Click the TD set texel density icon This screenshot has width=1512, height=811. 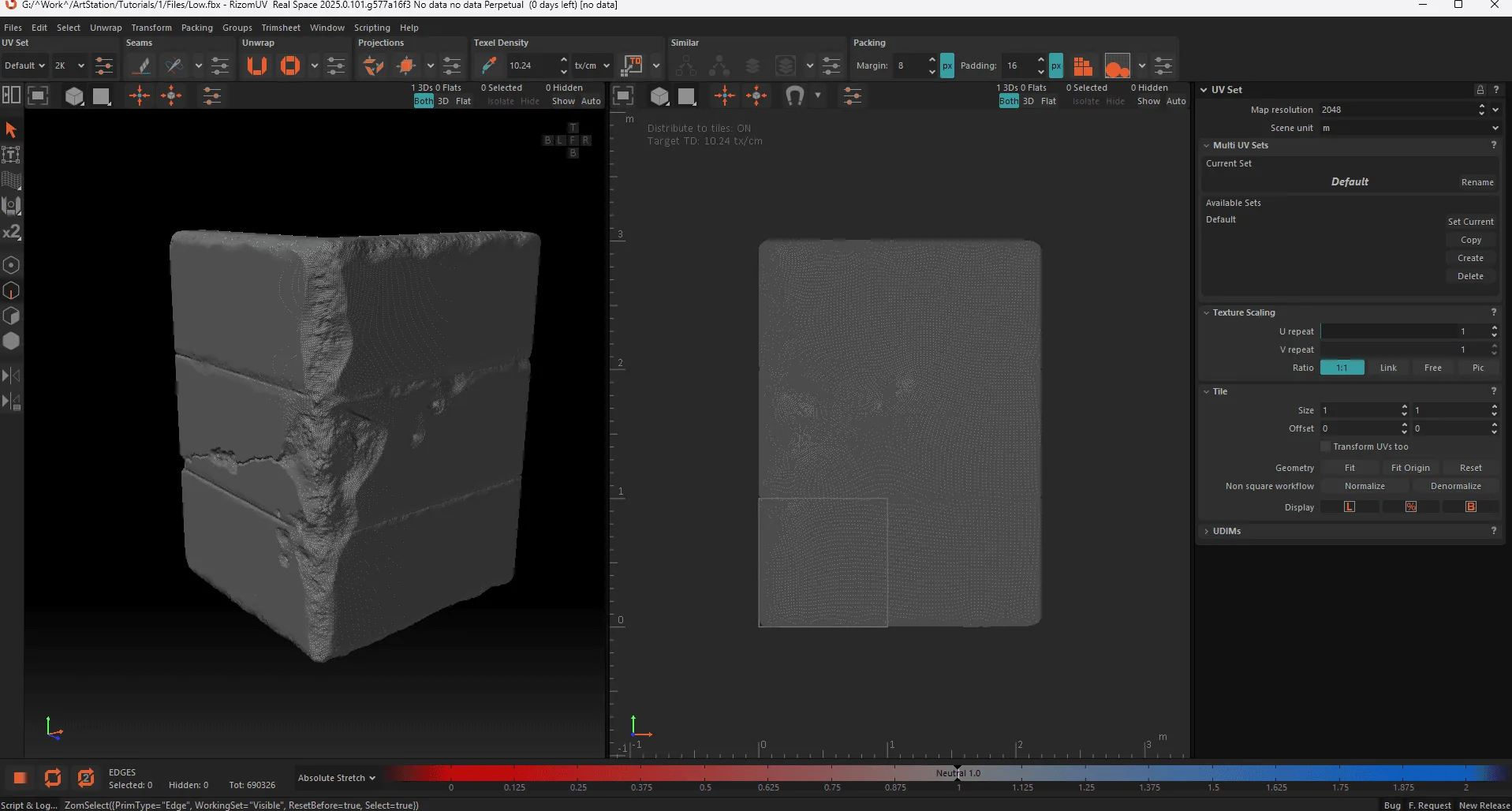click(633, 65)
